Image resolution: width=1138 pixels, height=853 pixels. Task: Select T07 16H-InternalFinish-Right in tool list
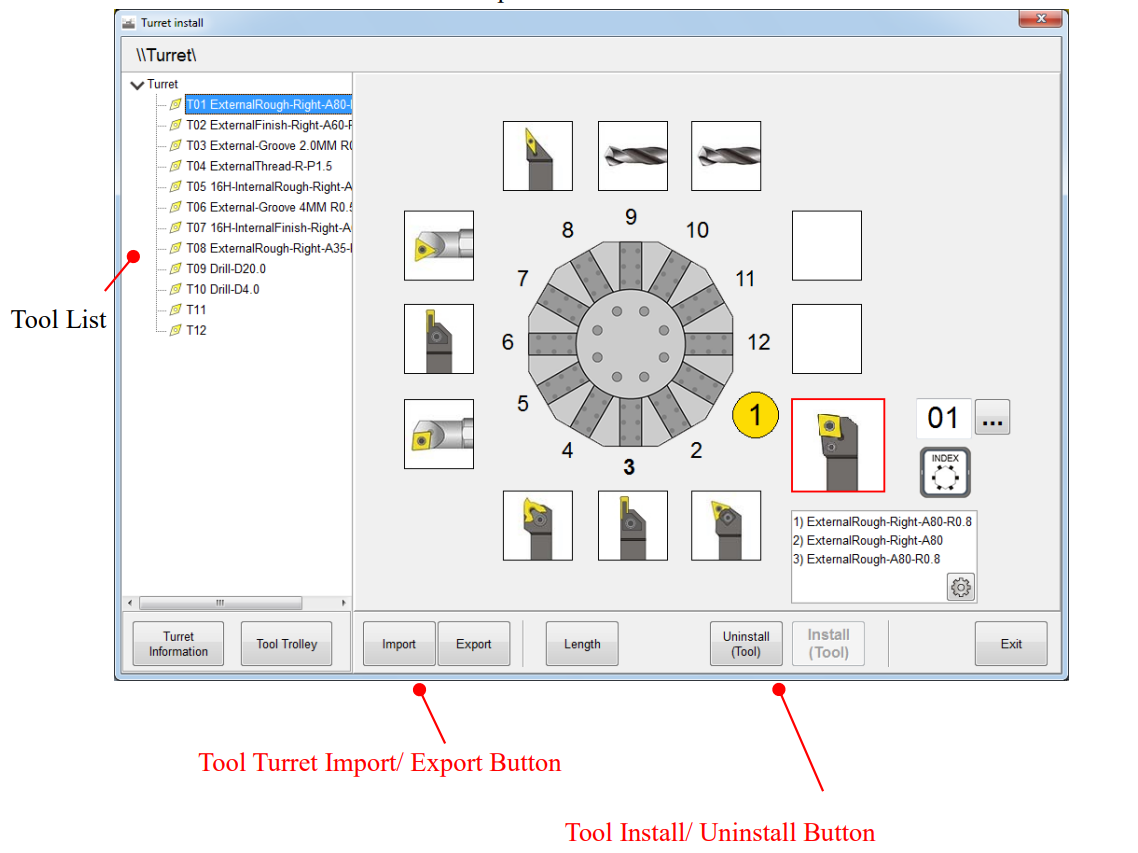[x=269, y=227]
